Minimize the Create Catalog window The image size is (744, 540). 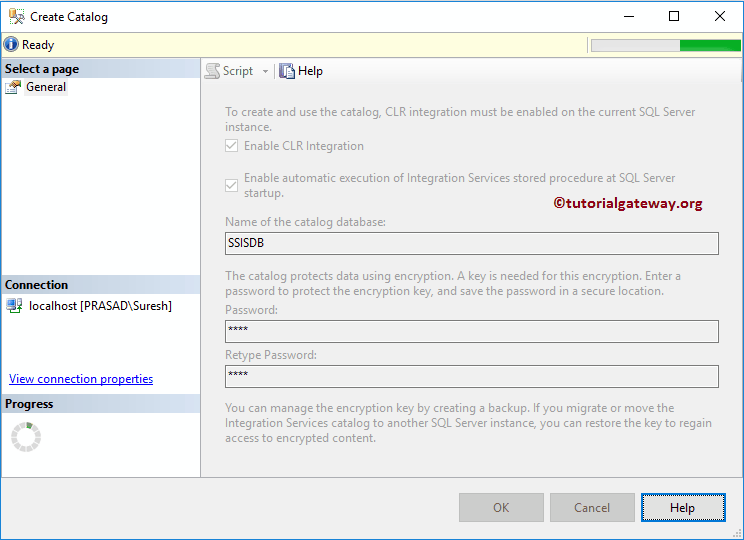pos(629,17)
